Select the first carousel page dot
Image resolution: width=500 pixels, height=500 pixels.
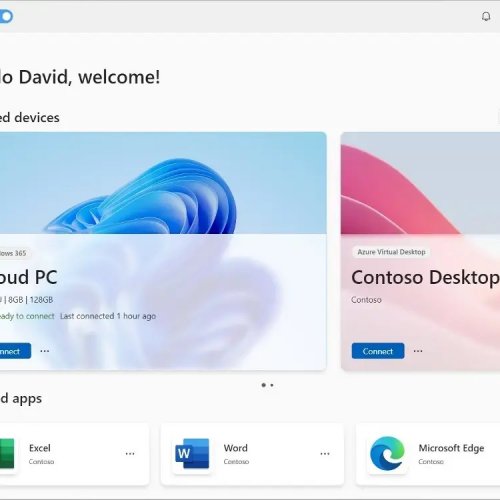[x=264, y=385]
